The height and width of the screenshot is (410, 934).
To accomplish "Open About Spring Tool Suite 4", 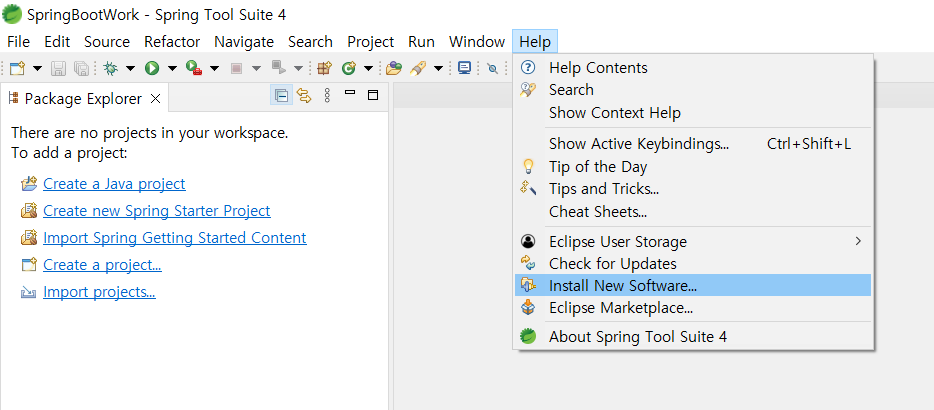I will click(x=693, y=337).
